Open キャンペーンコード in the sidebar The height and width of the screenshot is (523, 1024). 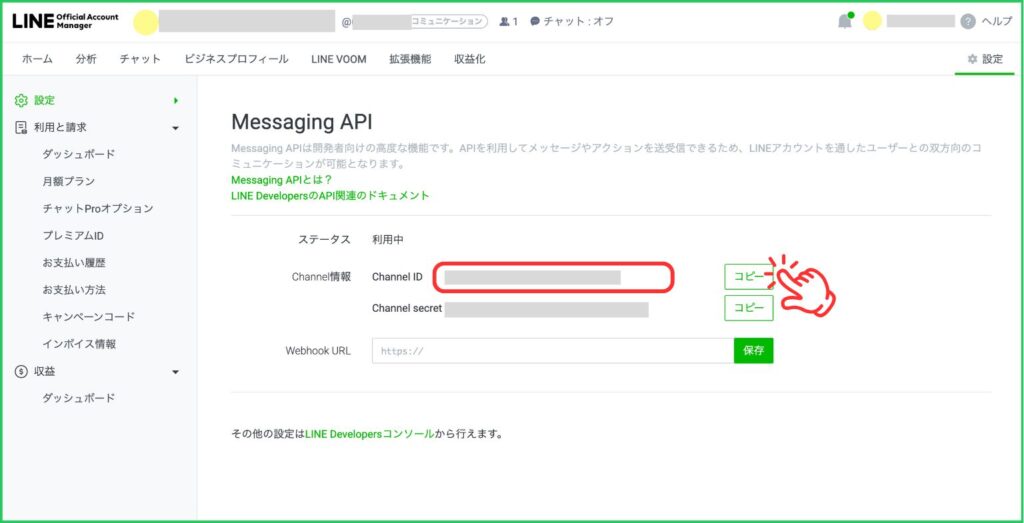click(x=89, y=317)
